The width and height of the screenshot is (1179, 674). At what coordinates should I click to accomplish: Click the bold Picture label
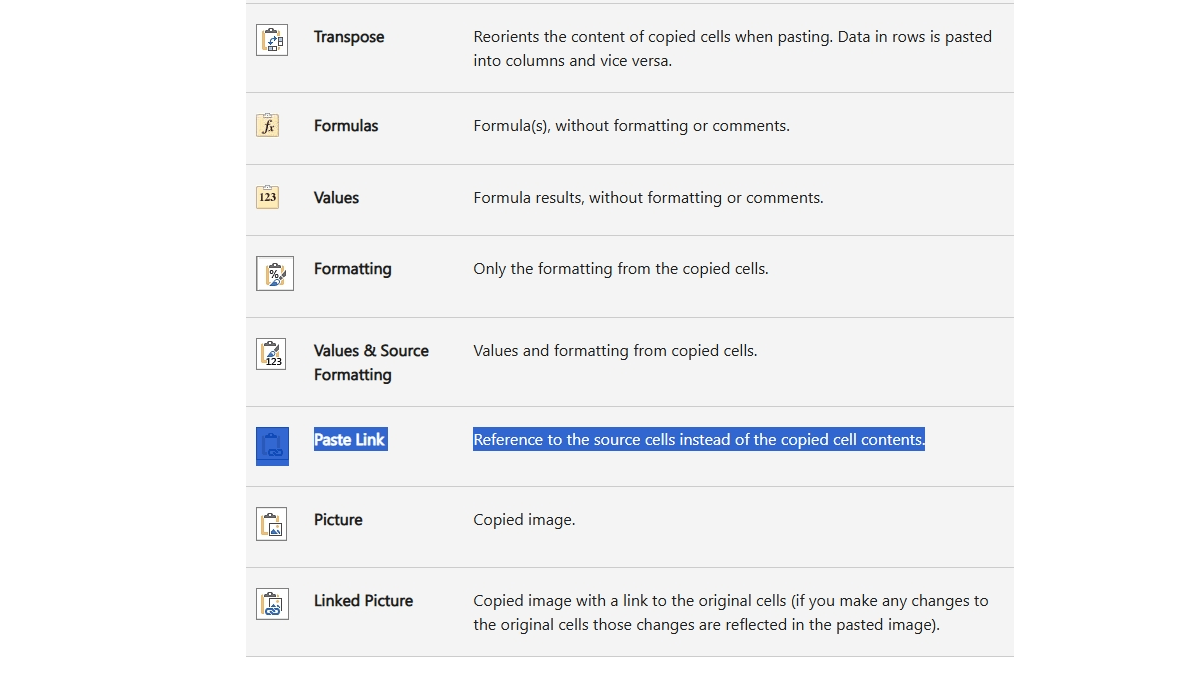(338, 520)
